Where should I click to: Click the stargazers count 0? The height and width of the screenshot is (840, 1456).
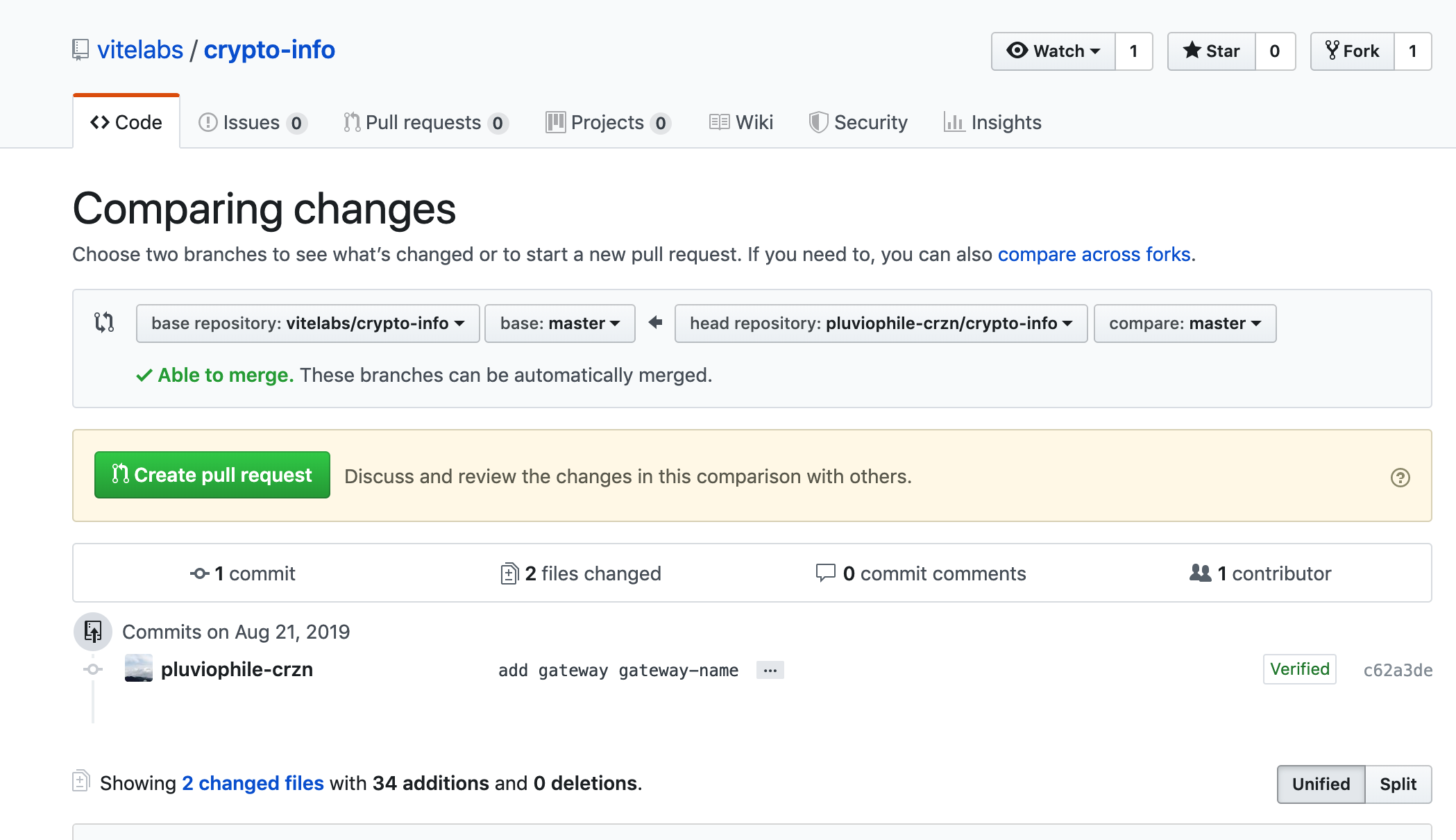click(x=1275, y=51)
